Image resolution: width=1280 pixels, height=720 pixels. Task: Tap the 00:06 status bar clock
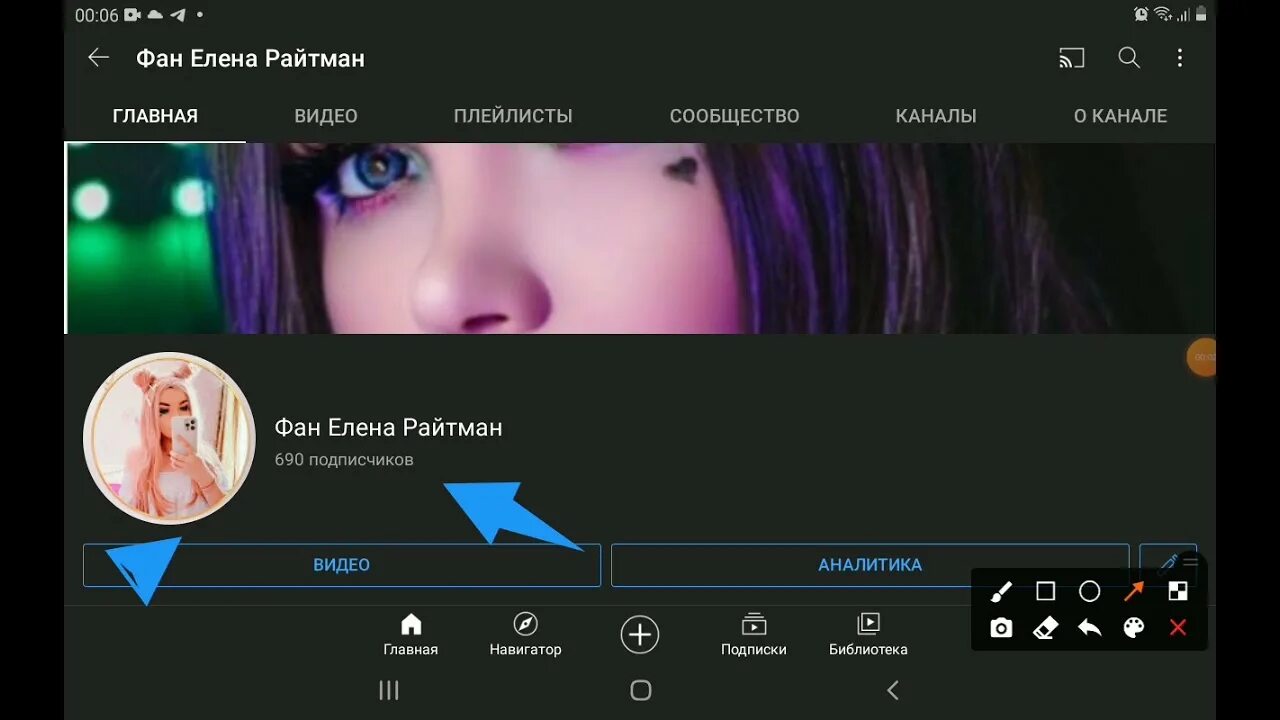[x=96, y=15]
